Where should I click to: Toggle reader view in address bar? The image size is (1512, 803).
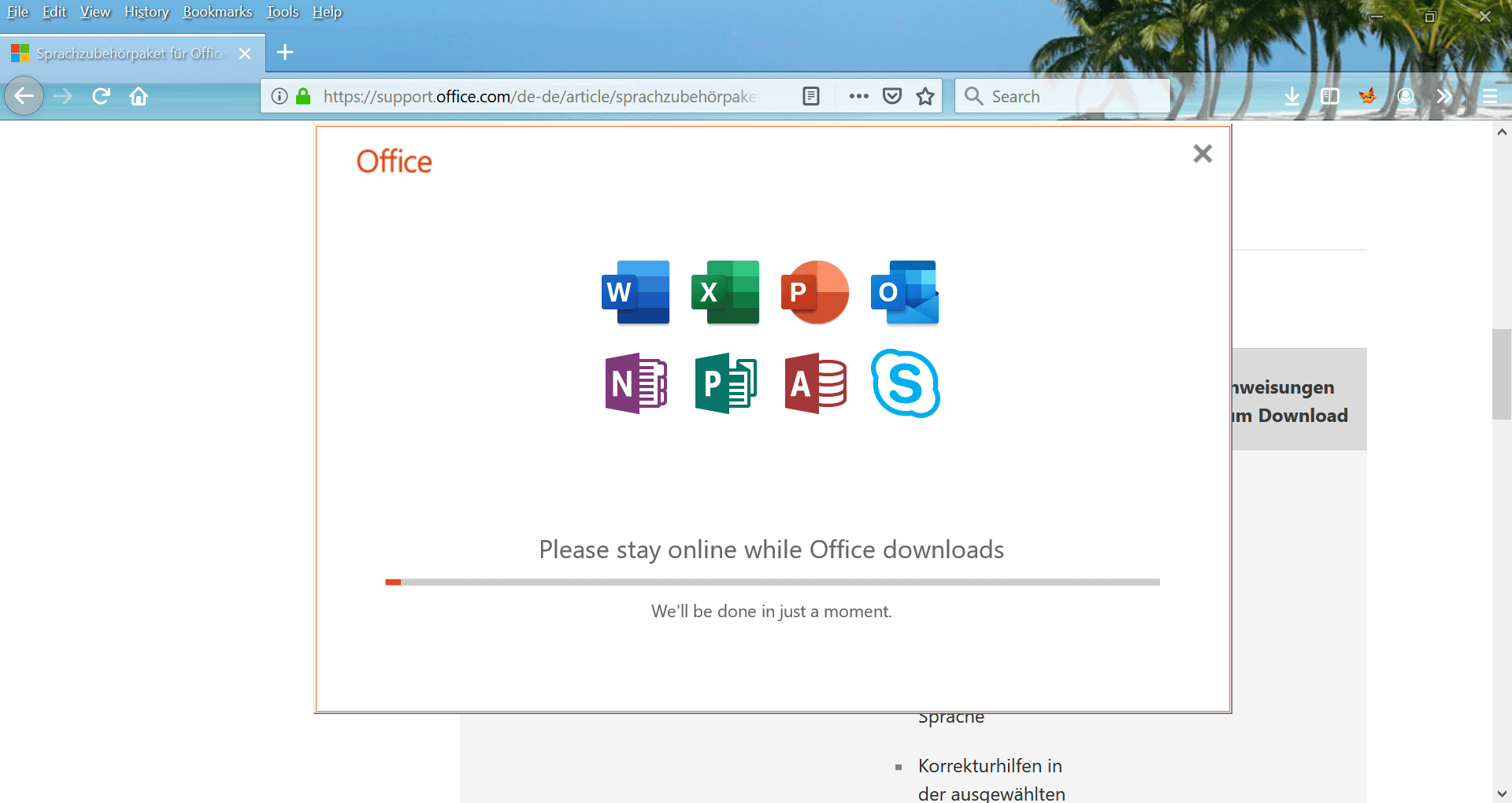pyautogui.click(x=811, y=96)
